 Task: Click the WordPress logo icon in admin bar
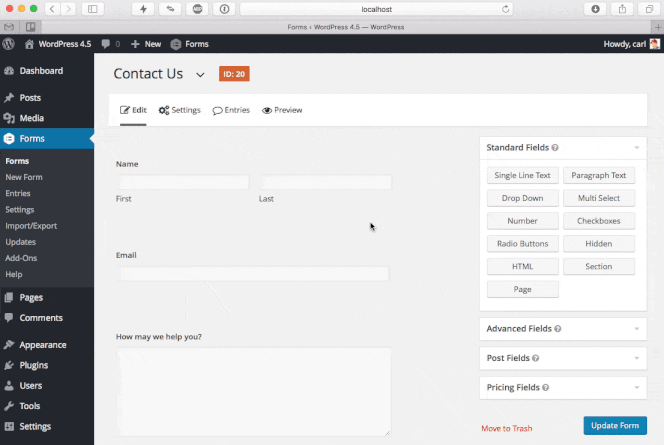click(8, 44)
